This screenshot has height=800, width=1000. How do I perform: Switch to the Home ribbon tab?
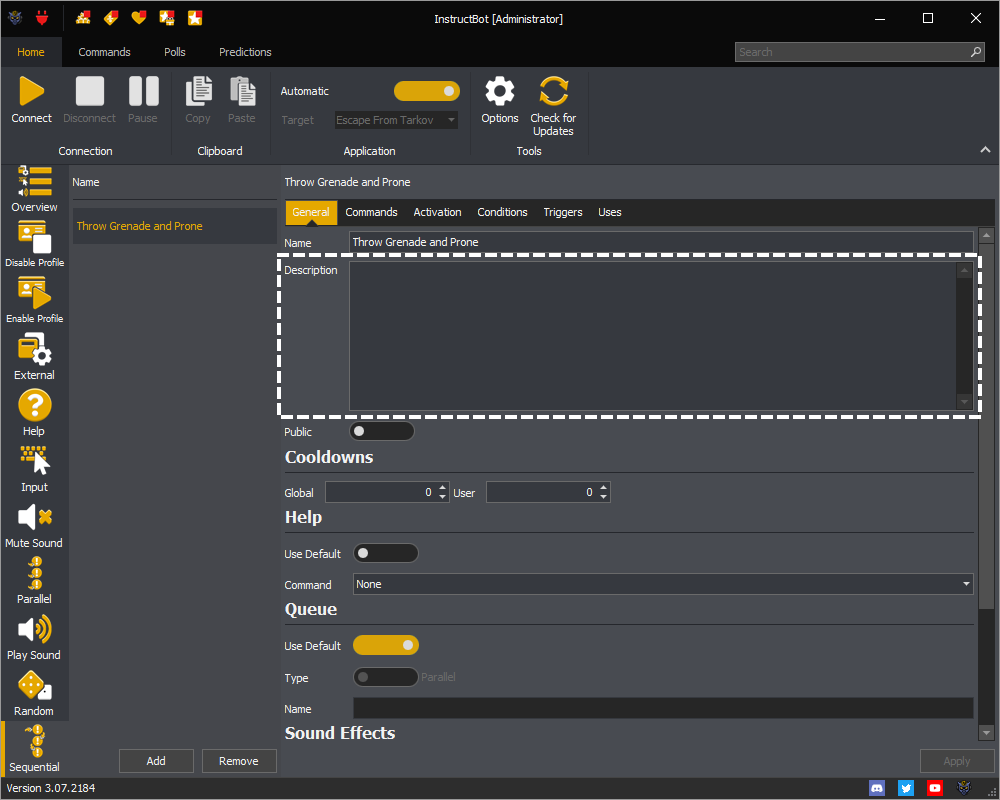click(31, 52)
